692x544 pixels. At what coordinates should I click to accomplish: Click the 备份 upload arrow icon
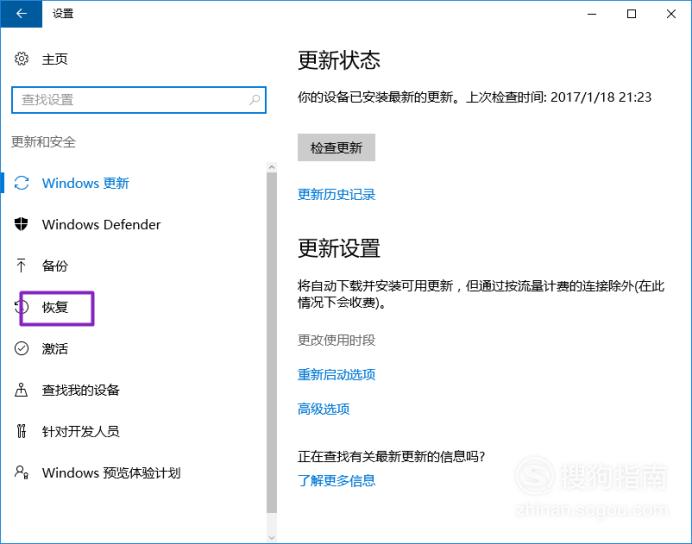click(x=21, y=265)
